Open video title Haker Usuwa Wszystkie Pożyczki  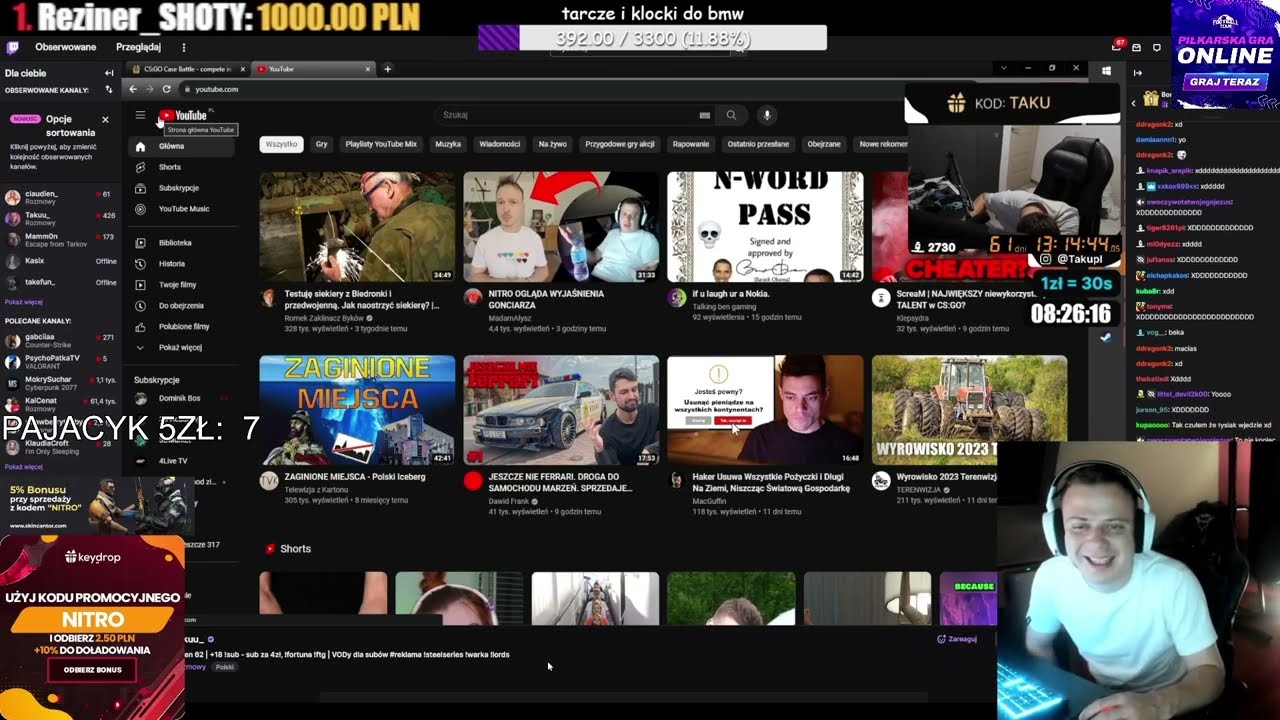[771, 483]
